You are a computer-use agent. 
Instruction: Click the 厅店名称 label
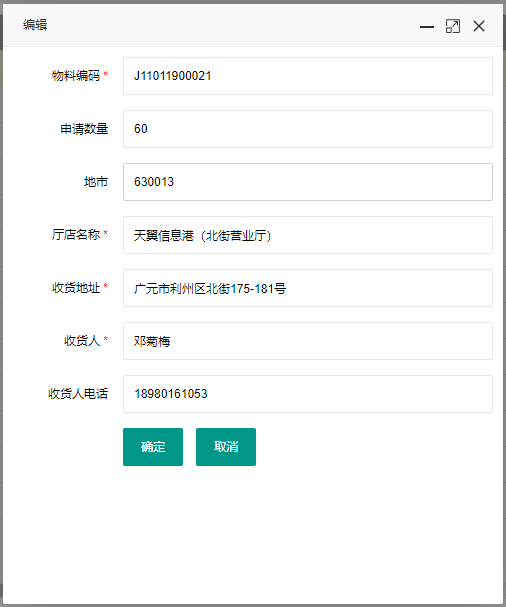pos(76,235)
